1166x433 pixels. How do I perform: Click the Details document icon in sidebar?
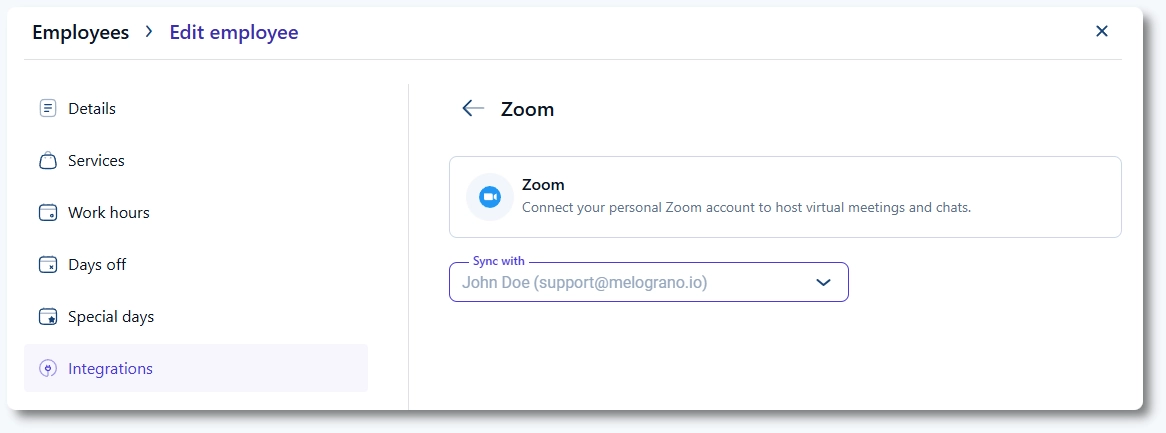pos(47,108)
